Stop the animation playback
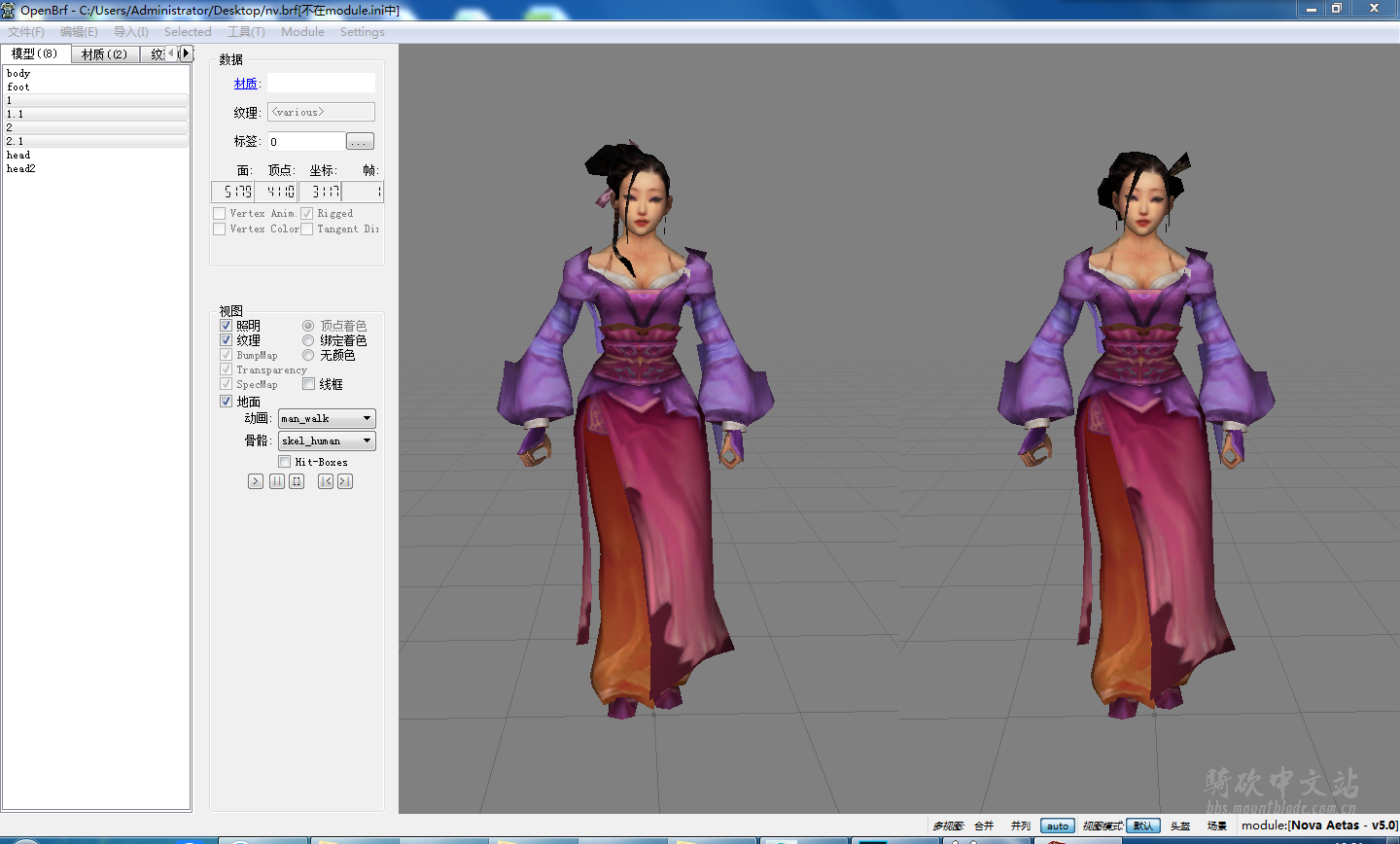Image resolution: width=1400 pixels, height=844 pixels. click(297, 481)
